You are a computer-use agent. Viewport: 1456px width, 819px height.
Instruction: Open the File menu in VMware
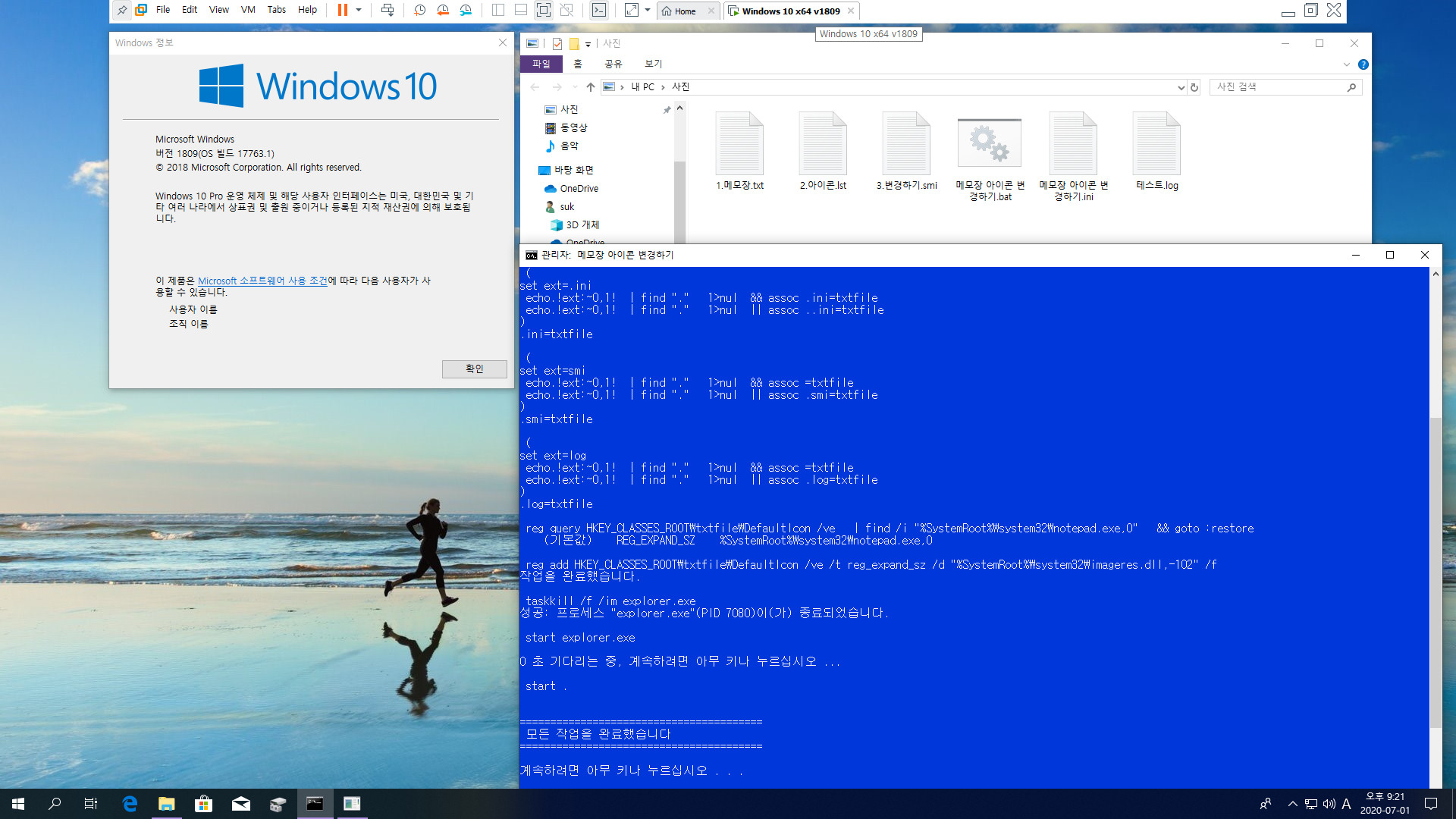coord(163,10)
